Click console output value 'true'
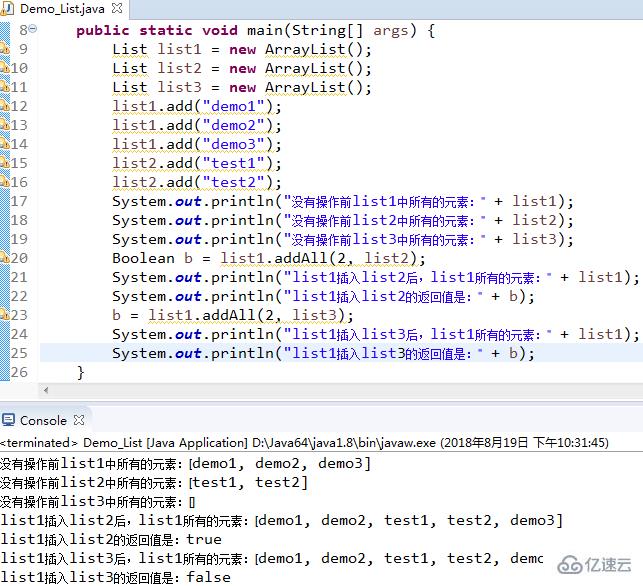This screenshot has height=586, width=643. coord(204,539)
